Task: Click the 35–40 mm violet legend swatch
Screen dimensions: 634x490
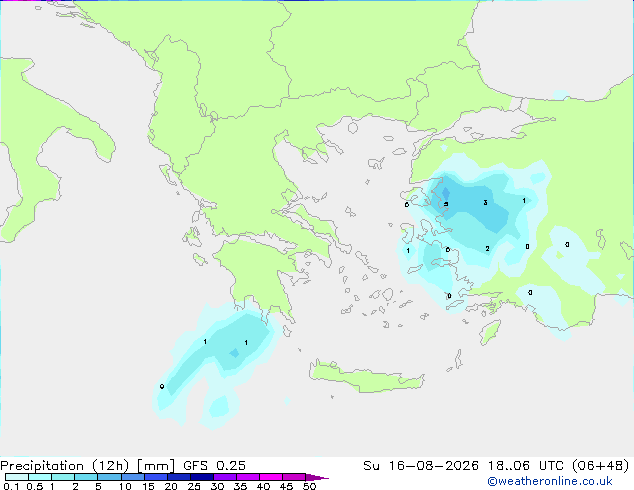Action: point(247,477)
